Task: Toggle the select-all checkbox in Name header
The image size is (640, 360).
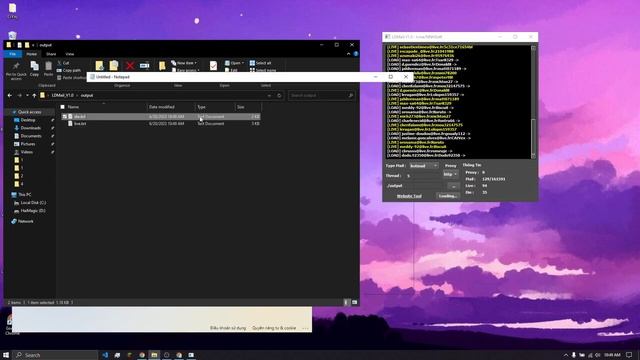Action: click(x=62, y=107)
